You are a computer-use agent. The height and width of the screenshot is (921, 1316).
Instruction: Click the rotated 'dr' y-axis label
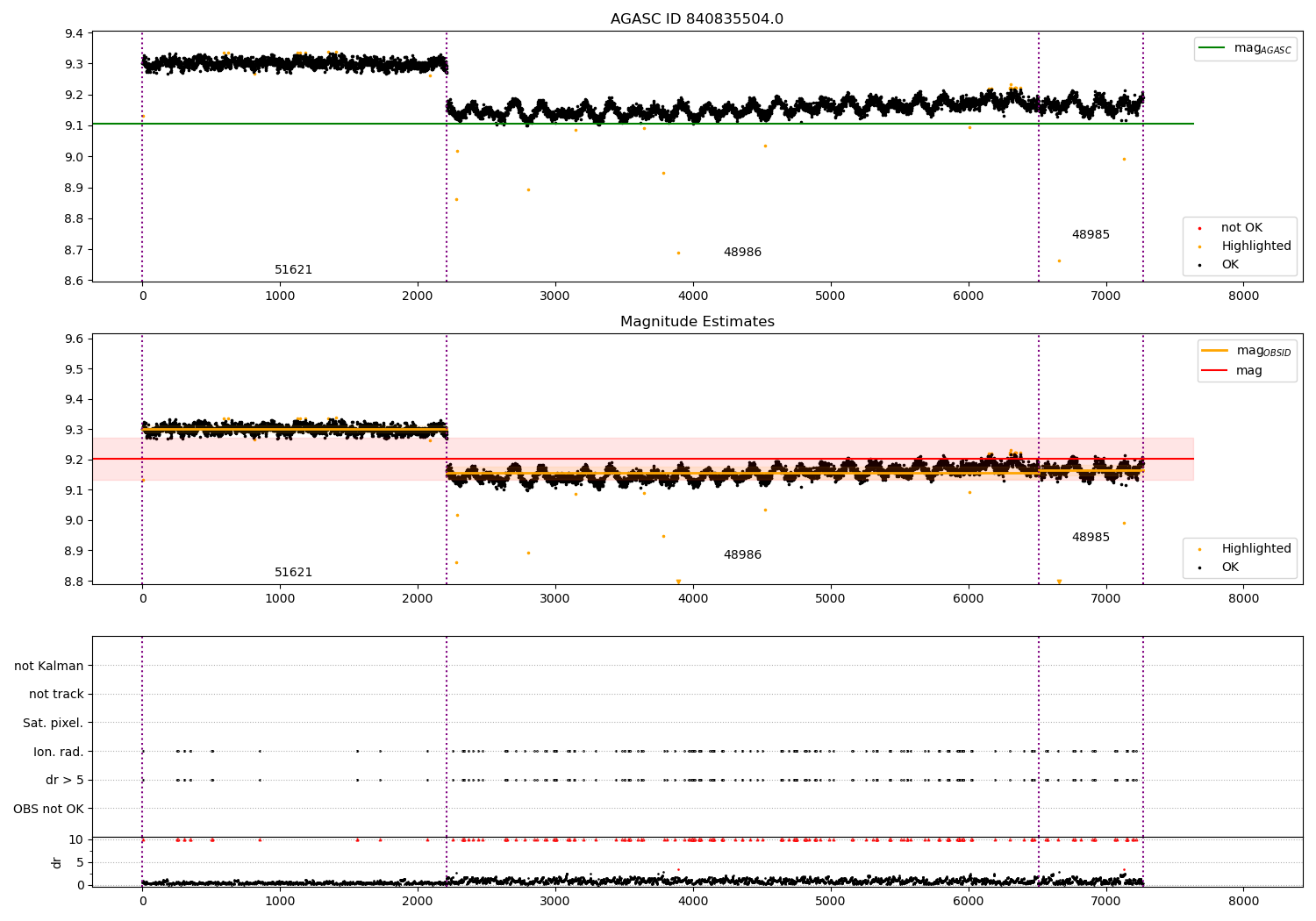(x=57, y=862)
